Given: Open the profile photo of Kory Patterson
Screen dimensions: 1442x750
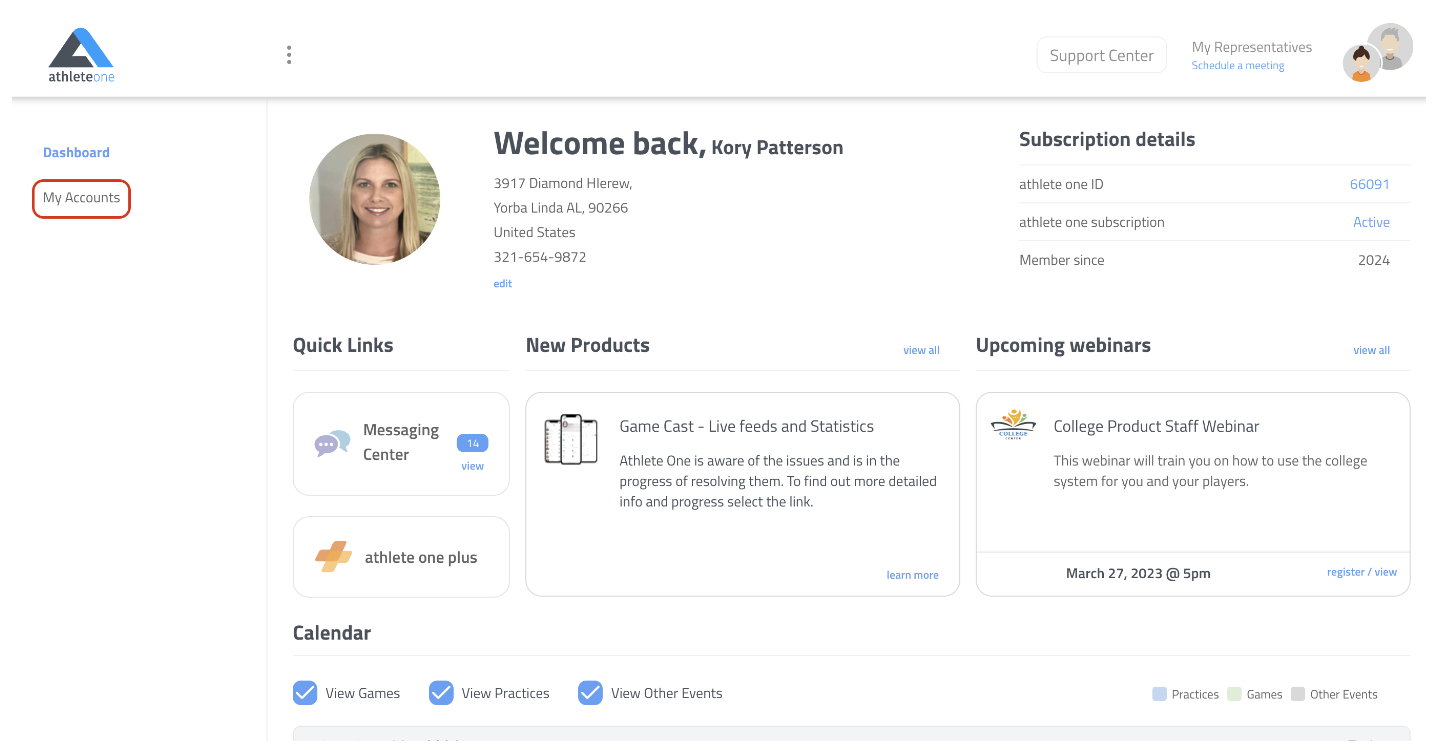Looking at the screenshot, I should pos(375,199).
